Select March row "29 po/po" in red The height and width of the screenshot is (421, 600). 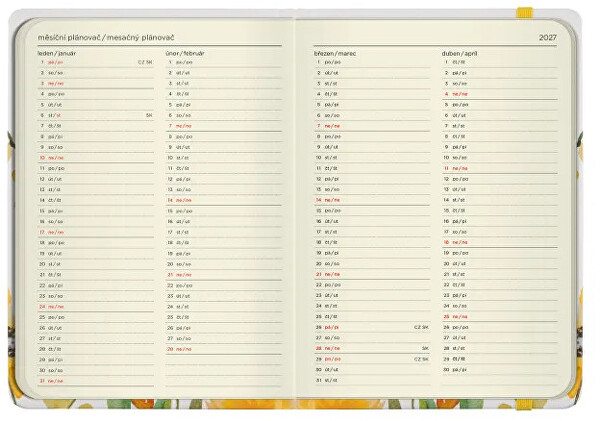click(372, 359)
